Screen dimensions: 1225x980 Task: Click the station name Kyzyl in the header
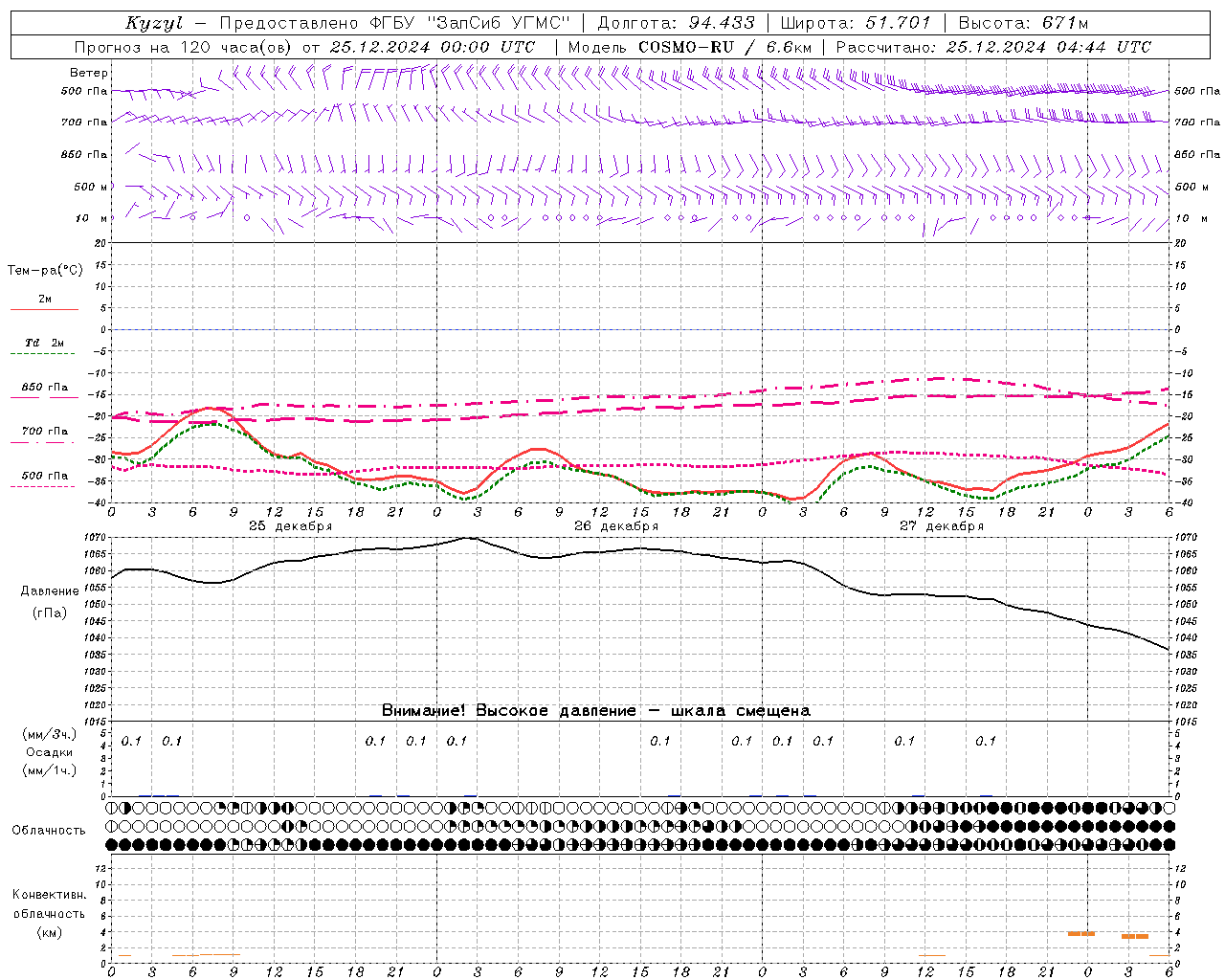coord(154,23)
